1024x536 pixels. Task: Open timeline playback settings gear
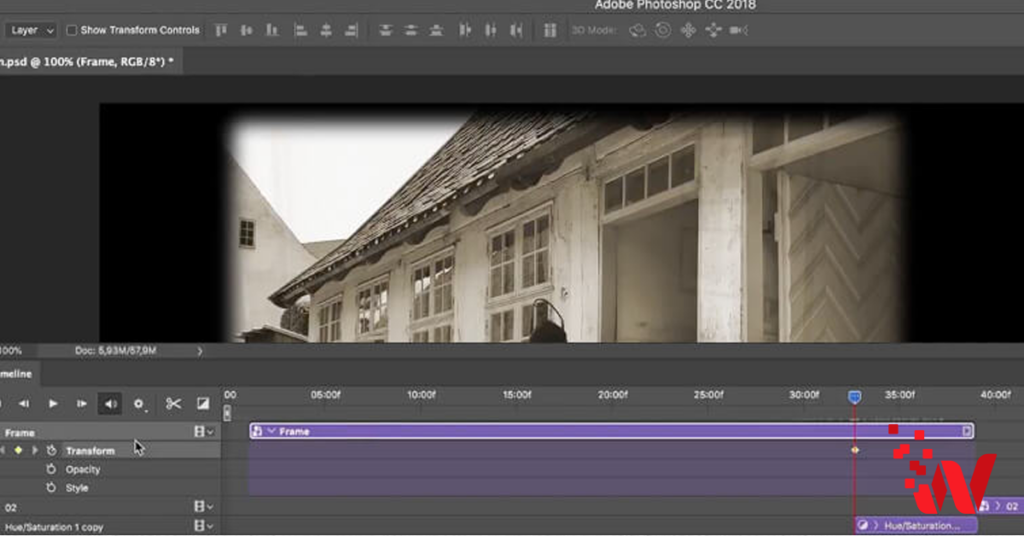pyautogui.click(x=139, y=404)
